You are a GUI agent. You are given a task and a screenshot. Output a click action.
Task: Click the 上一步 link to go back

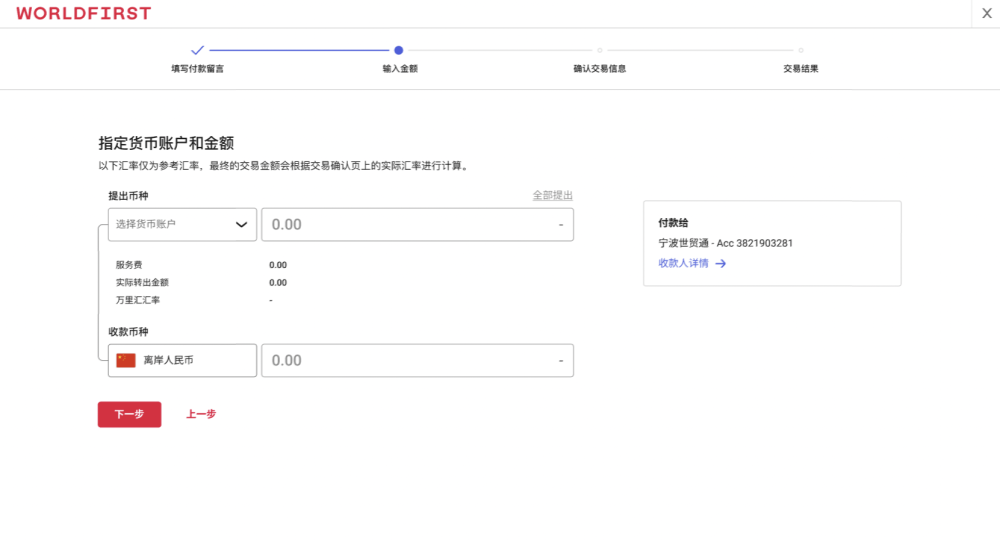coord(201,414)
